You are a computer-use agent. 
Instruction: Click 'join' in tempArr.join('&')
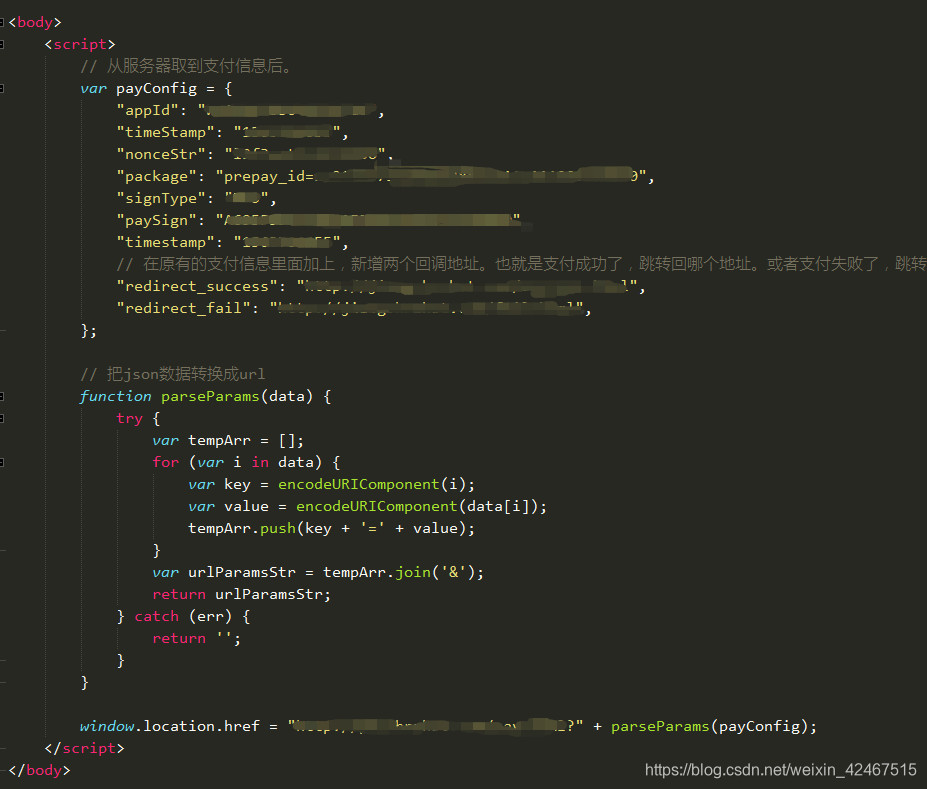click(x=413, y=573)
